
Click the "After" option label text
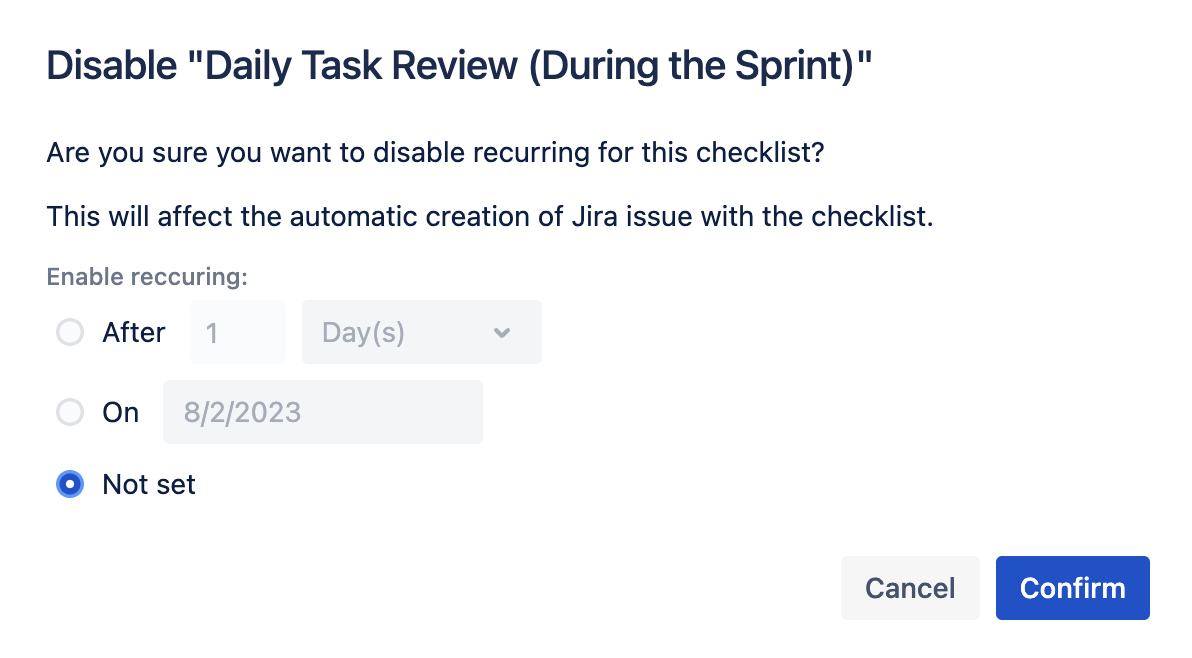pos(133,332)
